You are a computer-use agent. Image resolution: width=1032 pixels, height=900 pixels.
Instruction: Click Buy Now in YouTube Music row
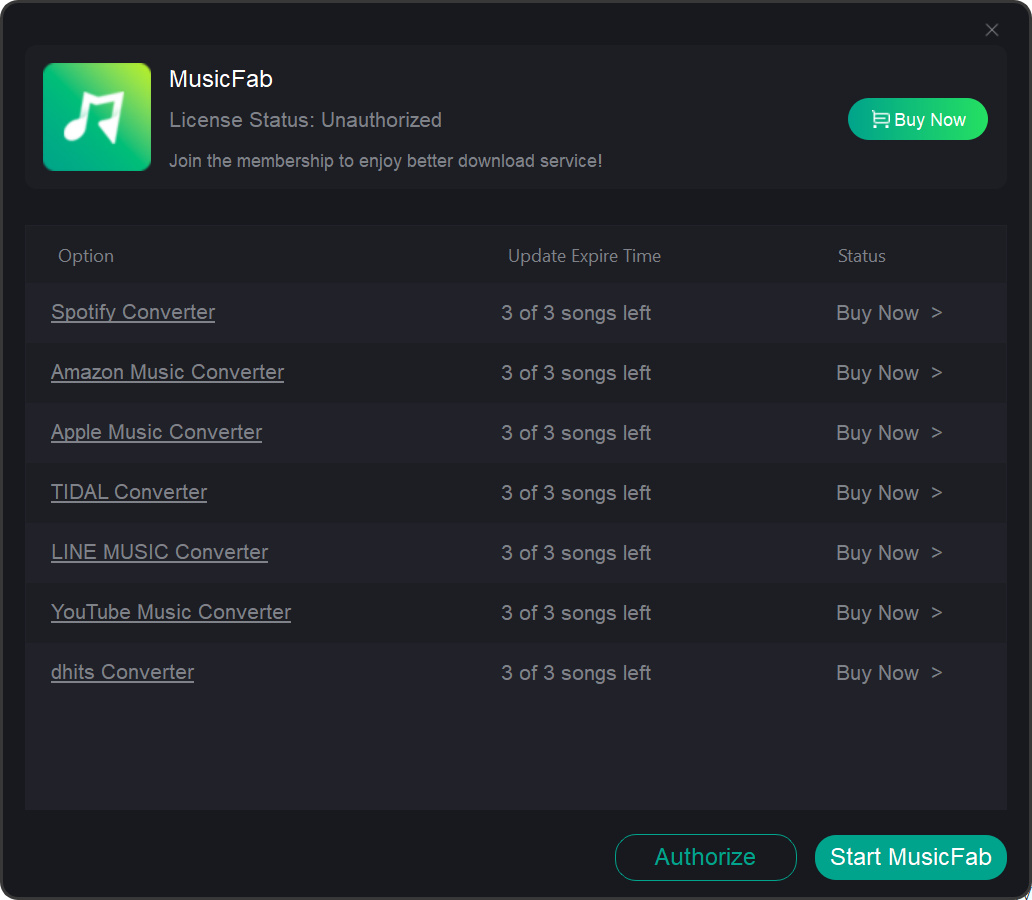coord(889,612)
